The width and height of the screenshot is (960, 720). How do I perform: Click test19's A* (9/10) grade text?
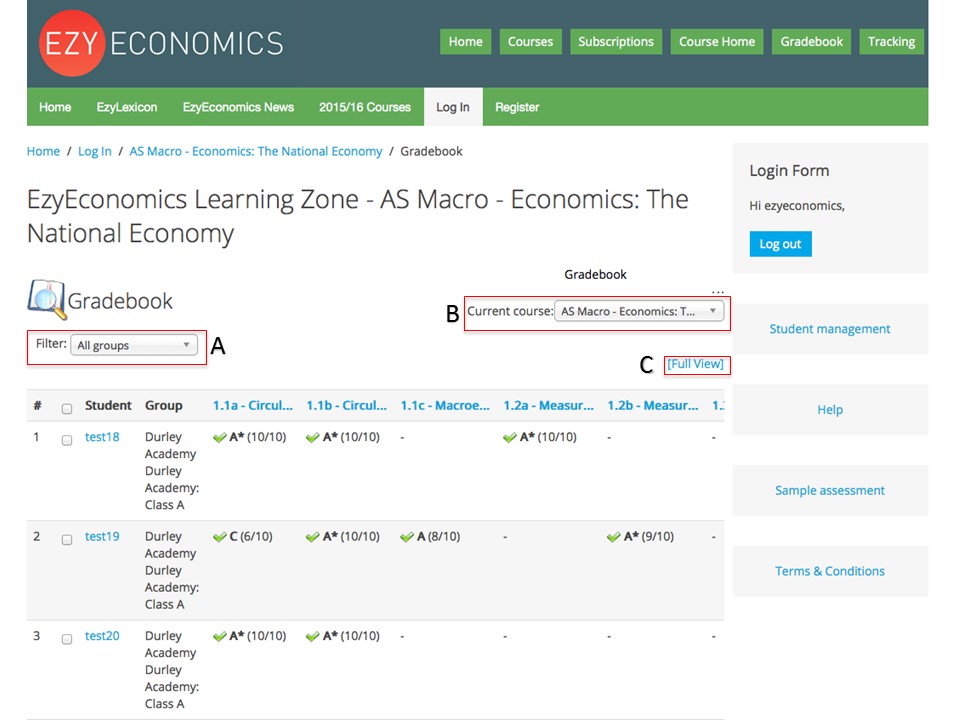pos(649,536)
